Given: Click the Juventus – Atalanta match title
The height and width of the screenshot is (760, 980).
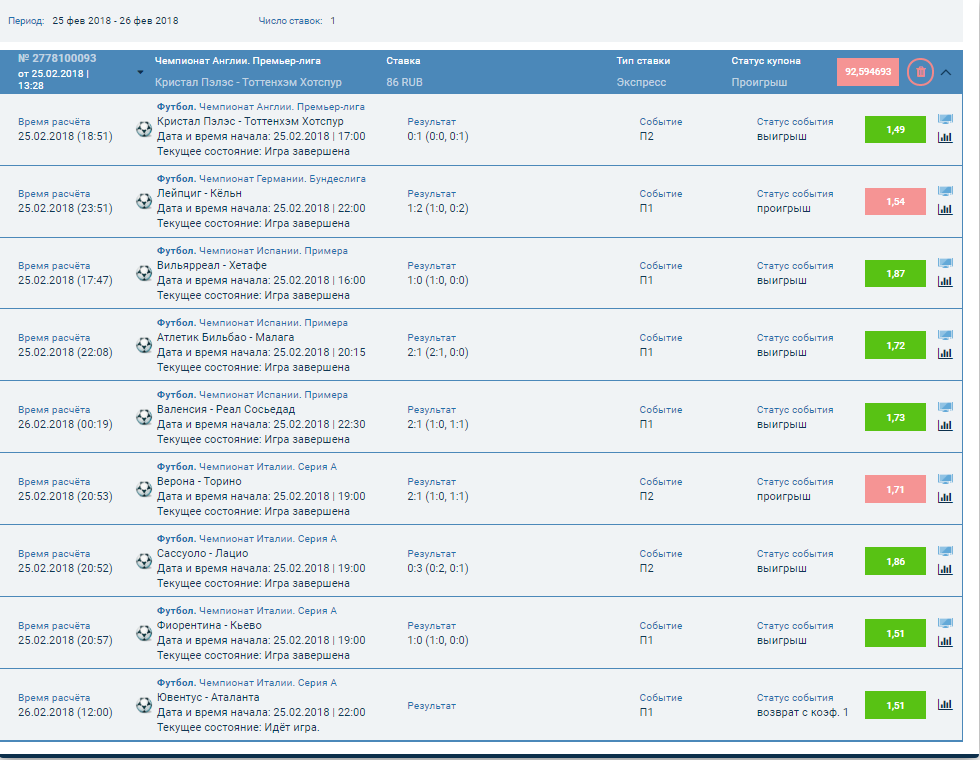Looking at the screenshot, I should coord(208,697).
